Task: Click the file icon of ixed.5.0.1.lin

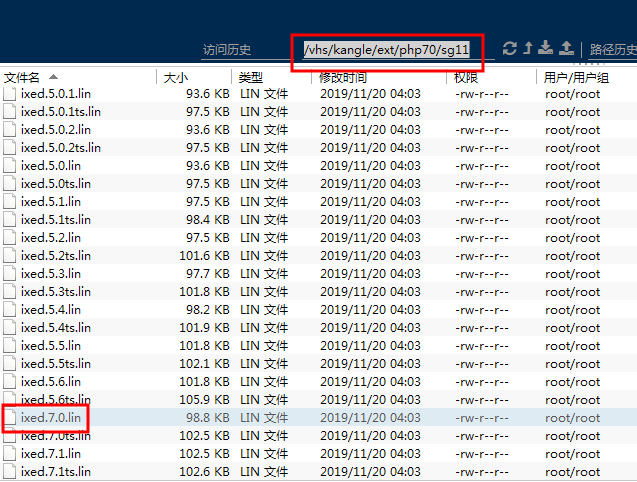Action: tap(10, 94)
